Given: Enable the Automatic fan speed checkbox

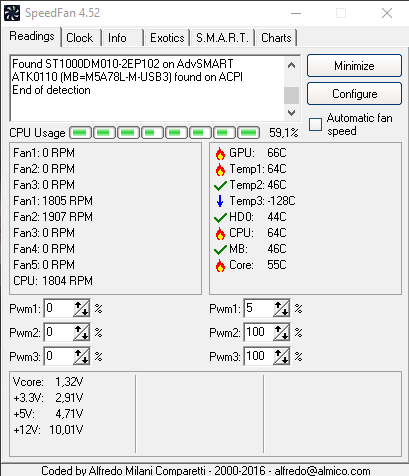Looking at the screenshot, I should (315, 124).
